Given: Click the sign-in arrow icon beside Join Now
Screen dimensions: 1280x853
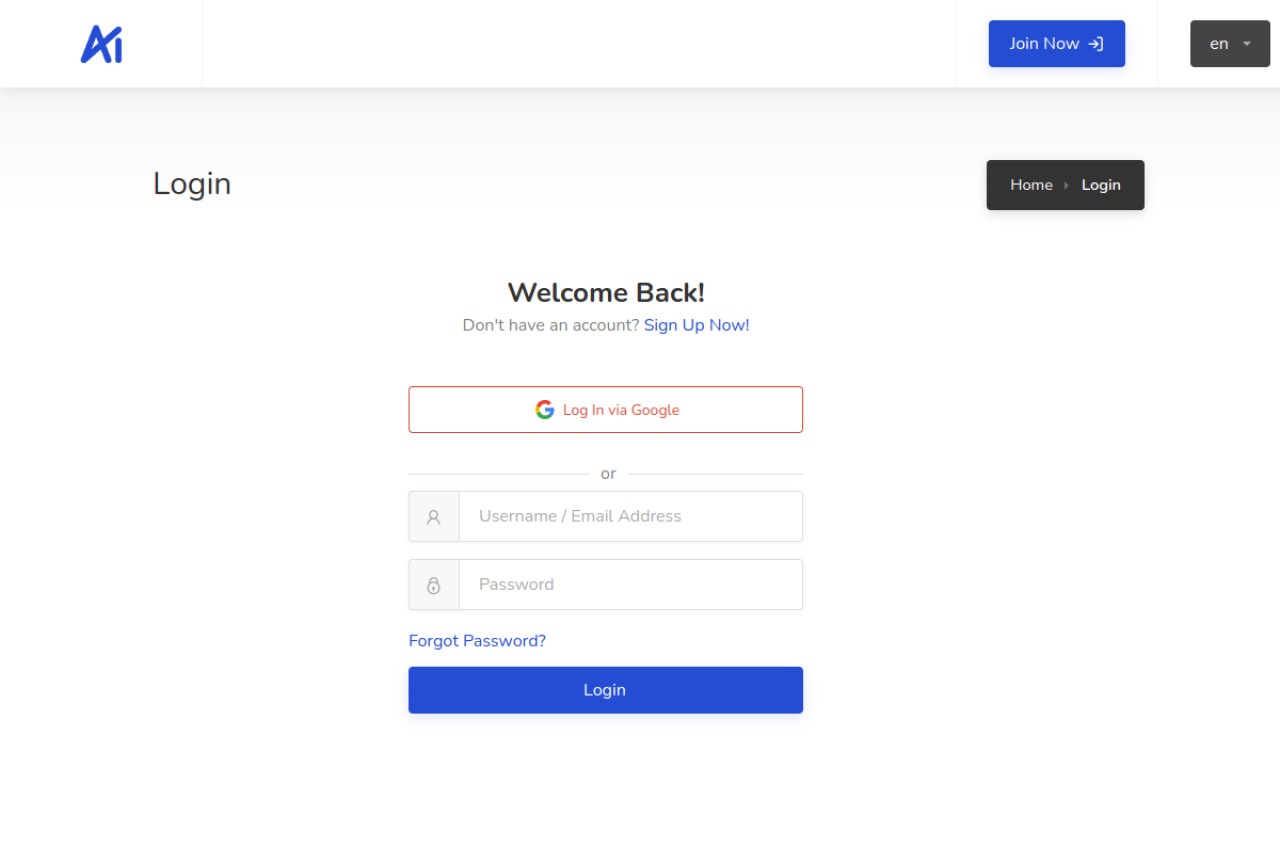Looking at the screenshot, I should 1096,44.
